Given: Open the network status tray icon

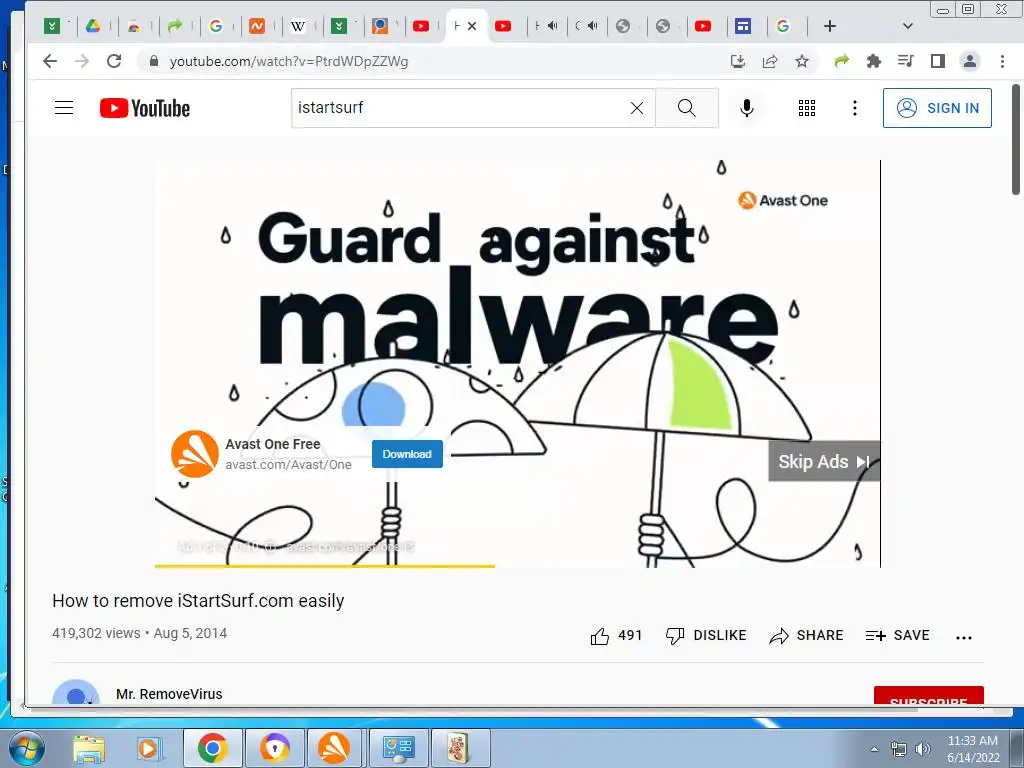Looking at the screenshot, I should pyautogui.click(x=899, y=749).
